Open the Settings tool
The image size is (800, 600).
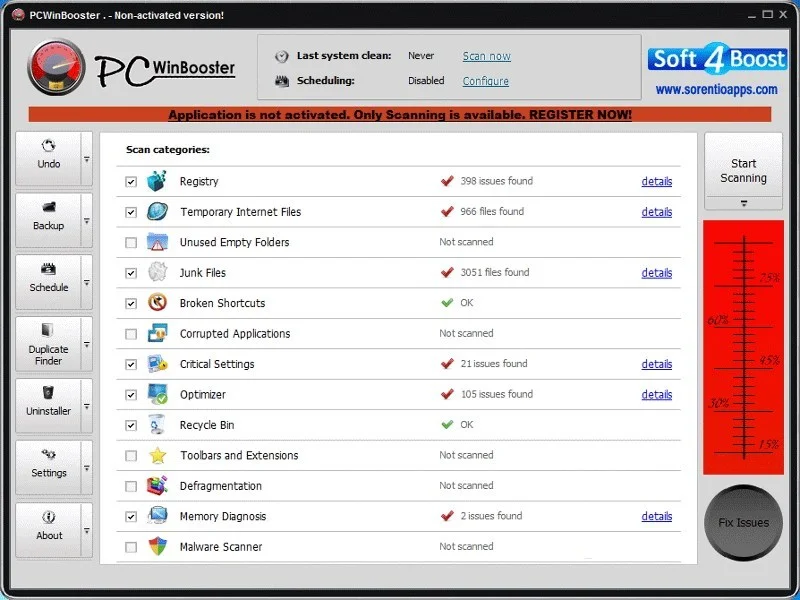(x=48, y=468)
